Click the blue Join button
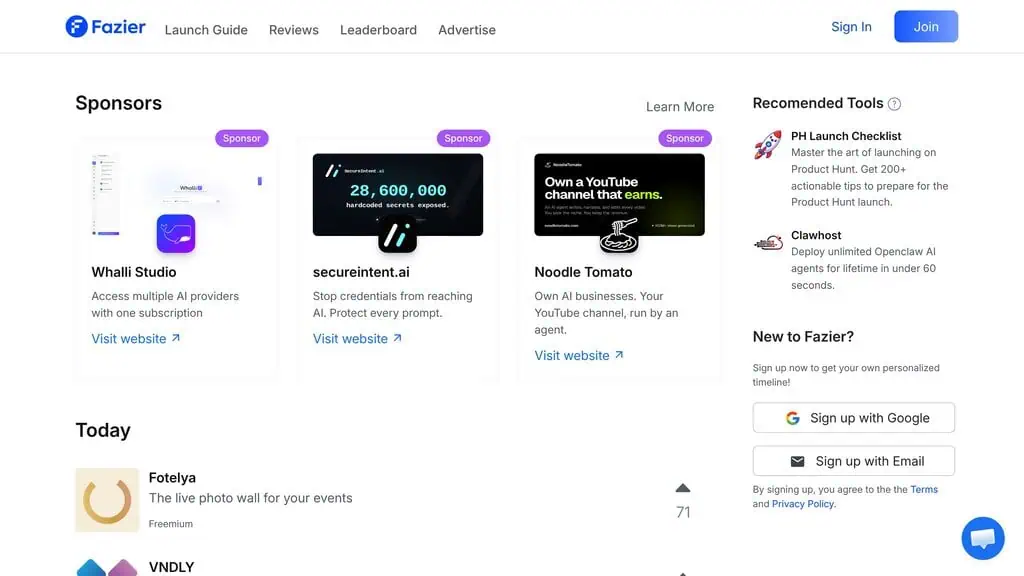Screen dimensions: 1024x576 pos(925,27)
